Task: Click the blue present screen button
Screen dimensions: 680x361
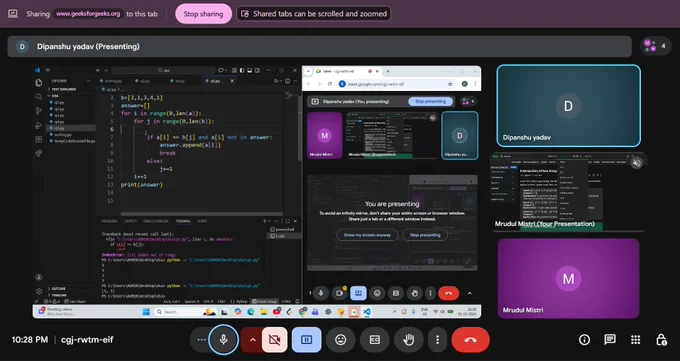Action: (x=307, y=339)
